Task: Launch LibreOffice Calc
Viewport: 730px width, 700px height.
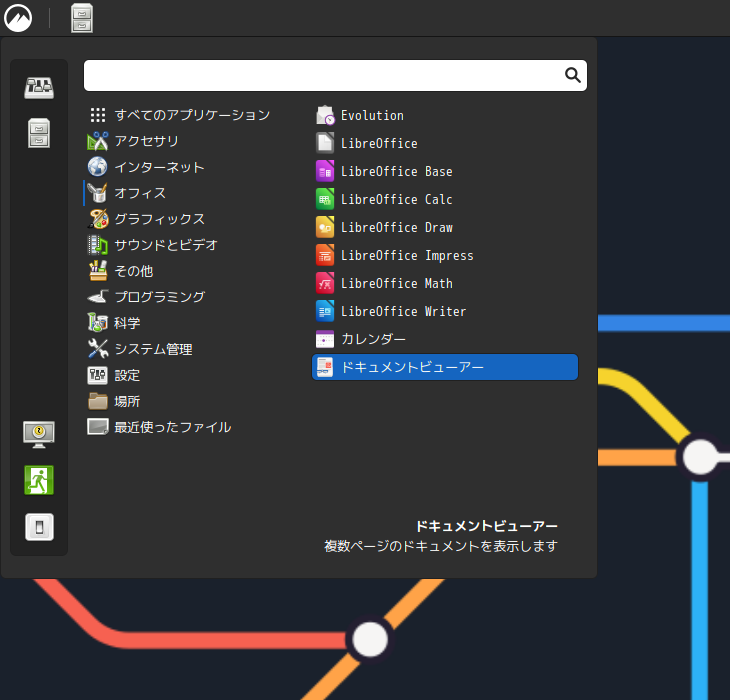Action: [445, 199]
